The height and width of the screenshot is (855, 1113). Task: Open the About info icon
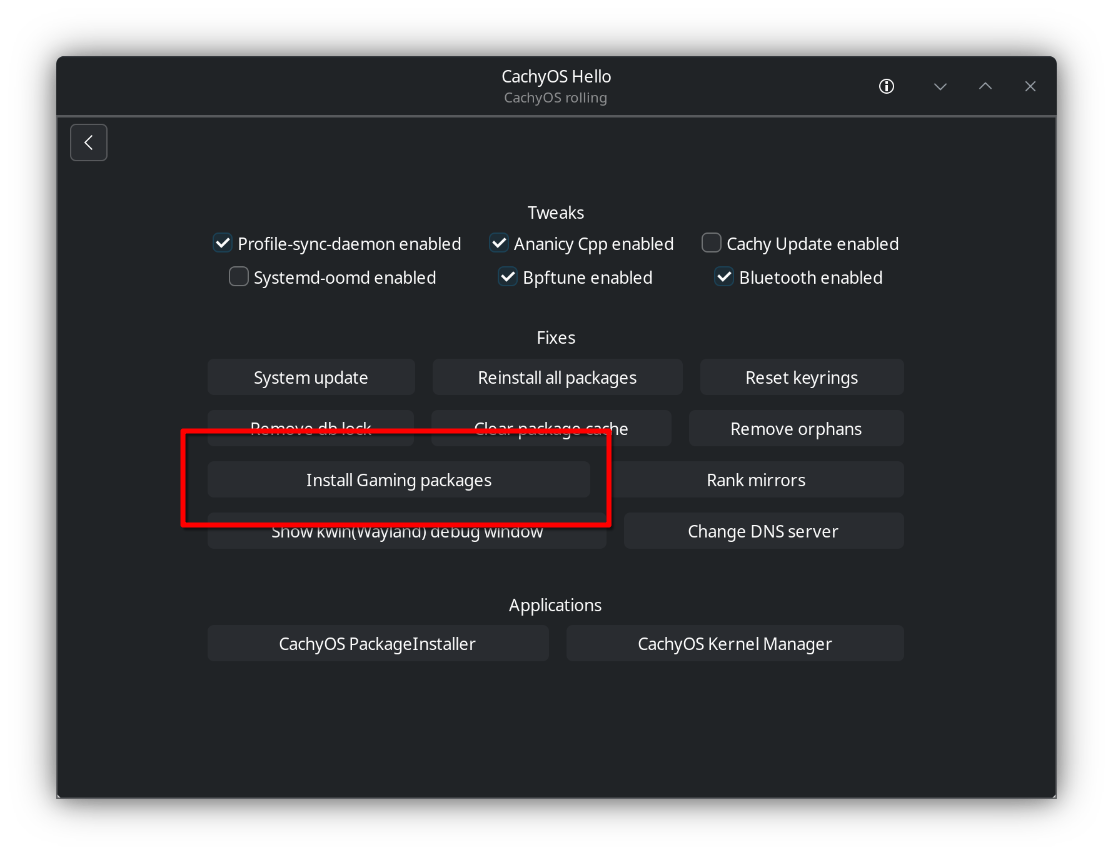(886, 87)
